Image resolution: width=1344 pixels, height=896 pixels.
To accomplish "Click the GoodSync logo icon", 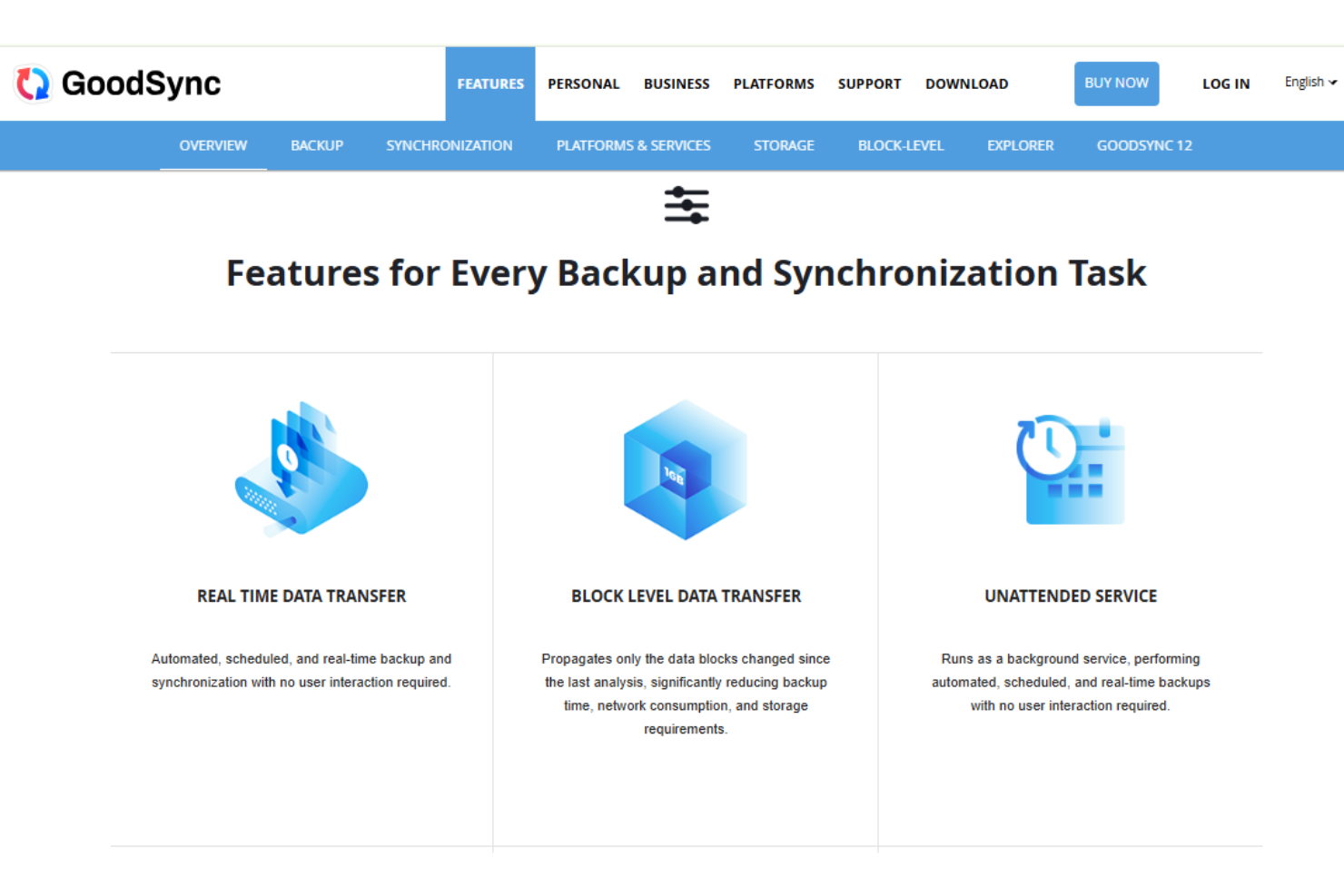I will click(34, 84).
